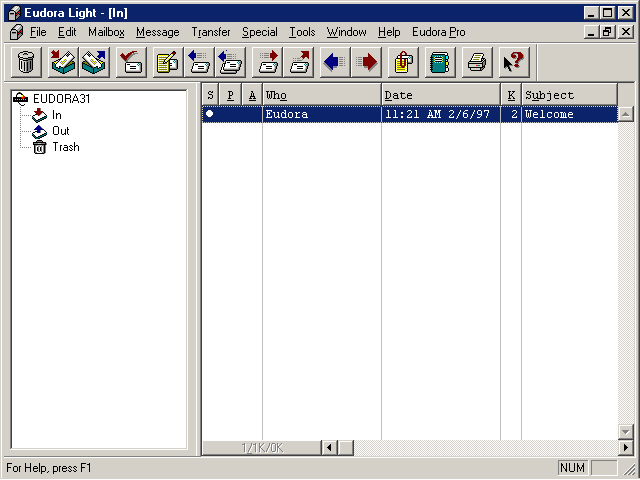Click the Forward message toolbar icon
The height and width of the screenshot is (480, 640).
(x=267, y=62)
